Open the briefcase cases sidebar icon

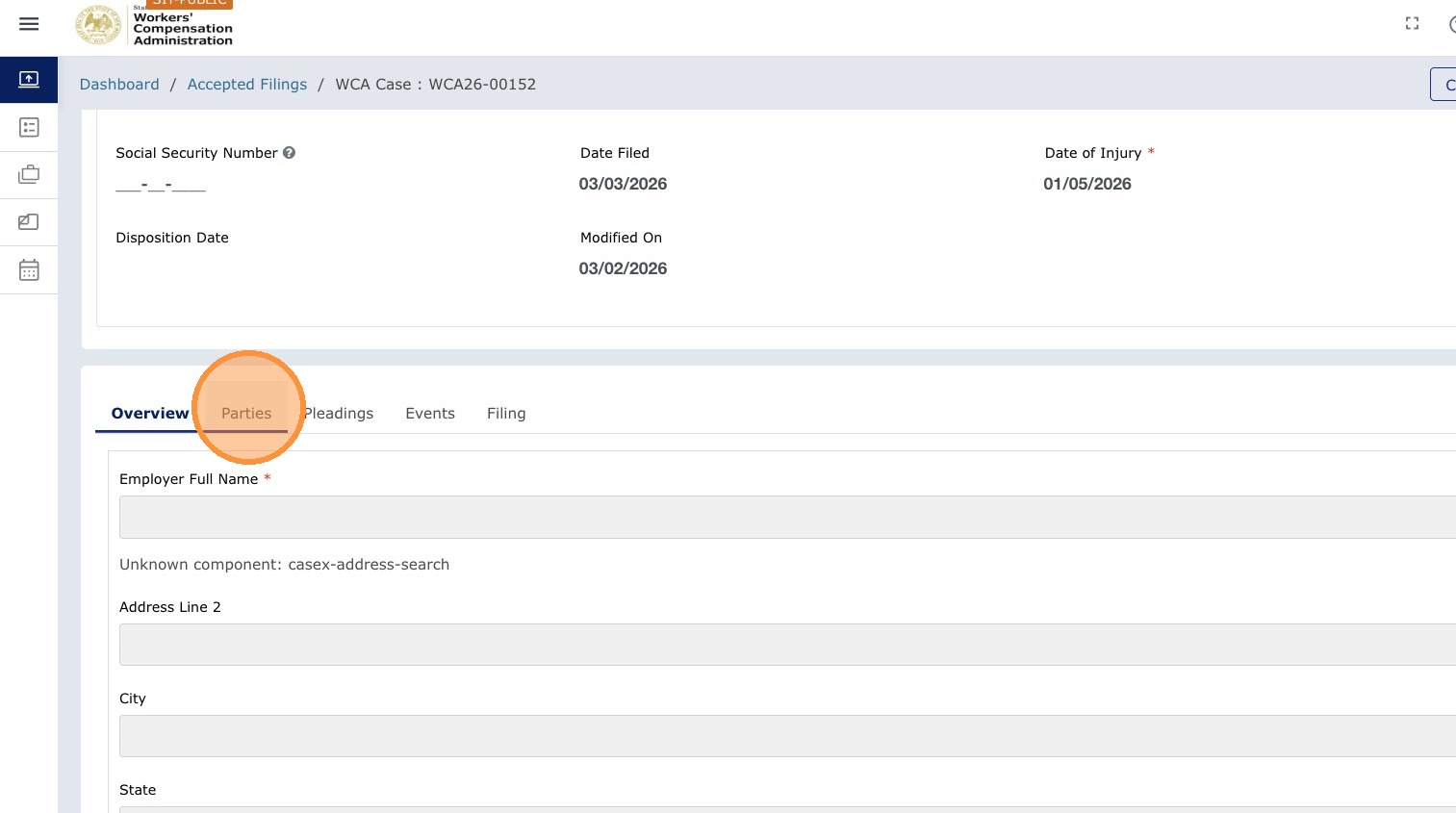click(29, 174)
